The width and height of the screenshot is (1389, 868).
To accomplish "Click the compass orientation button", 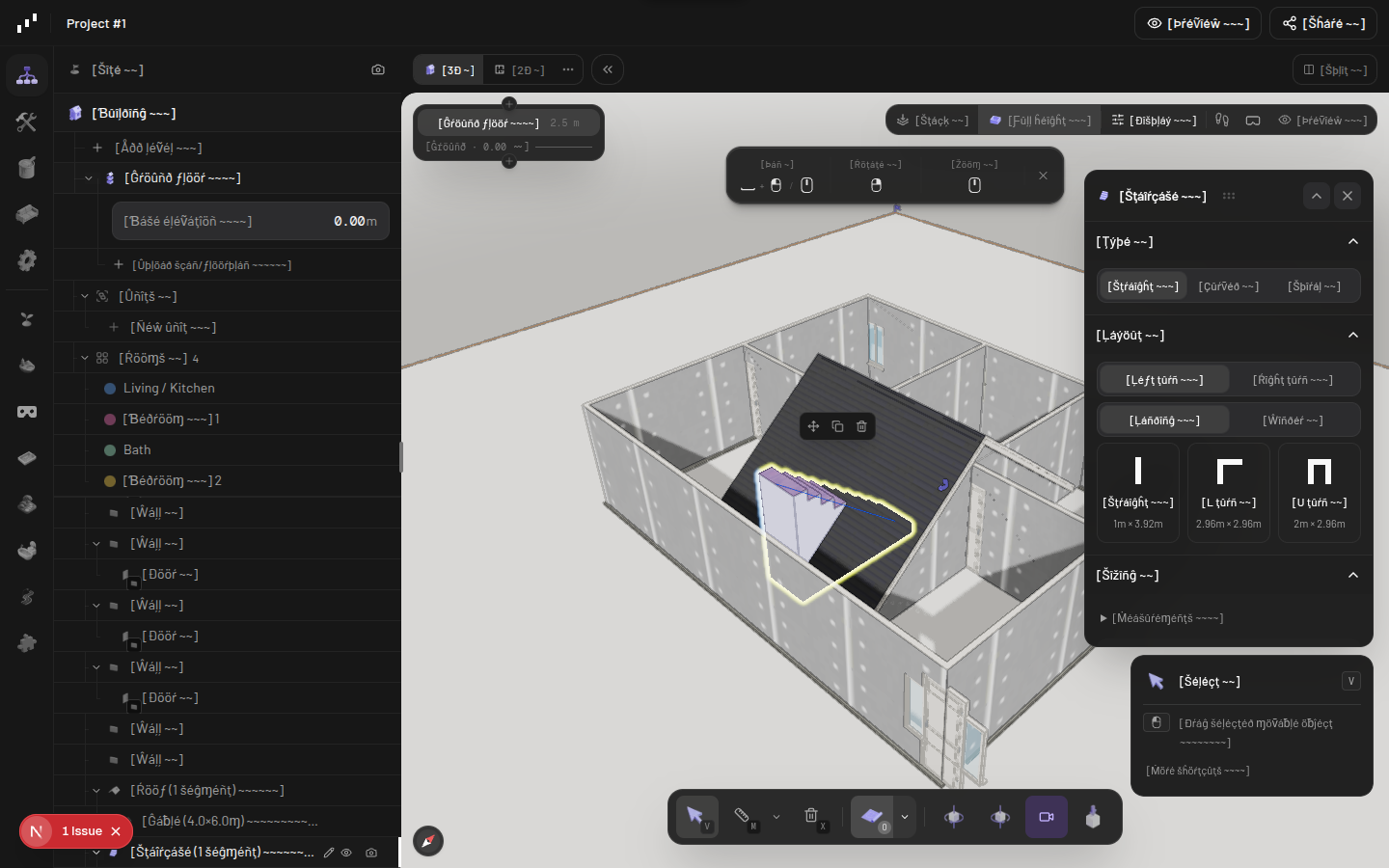I will [428, 841].
